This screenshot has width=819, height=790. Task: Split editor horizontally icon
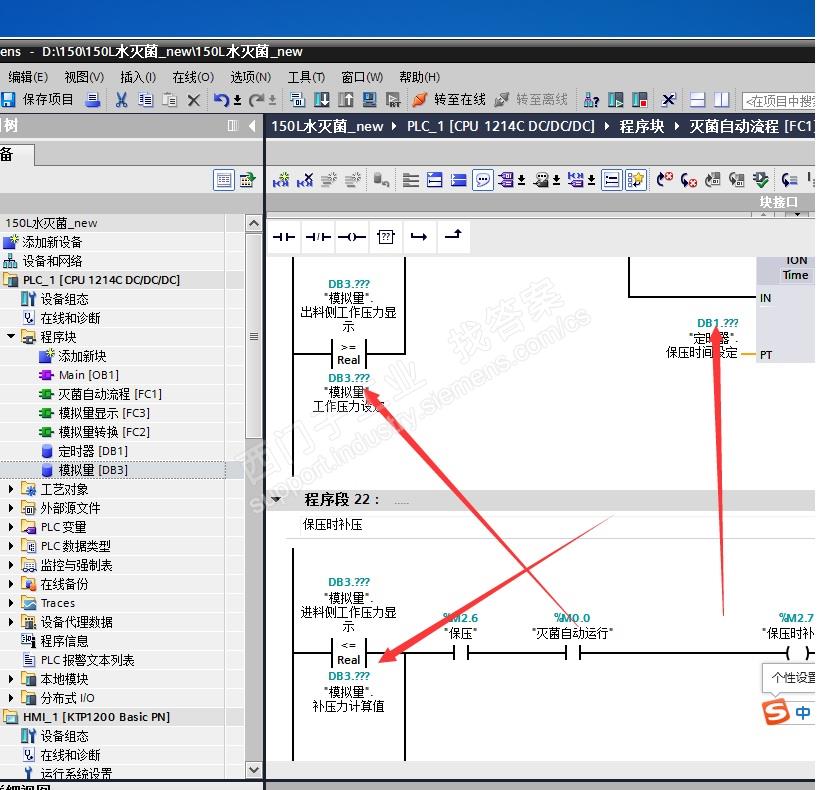(697, 99)
